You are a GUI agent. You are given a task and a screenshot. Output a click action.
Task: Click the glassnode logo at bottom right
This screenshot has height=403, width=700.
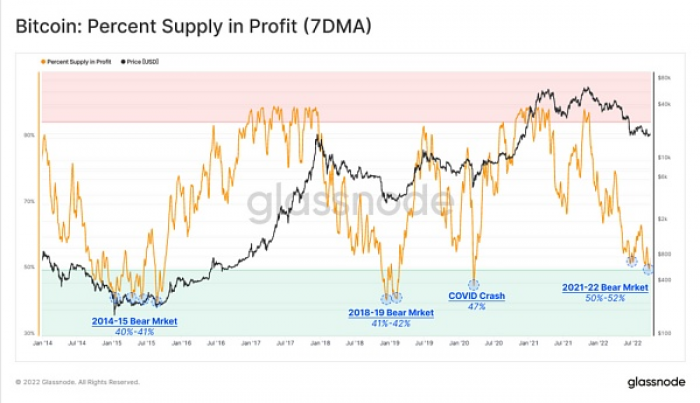656,382
